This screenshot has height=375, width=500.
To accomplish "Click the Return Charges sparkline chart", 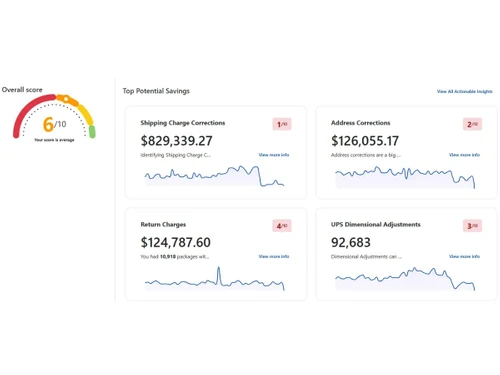I will point(214,279).
